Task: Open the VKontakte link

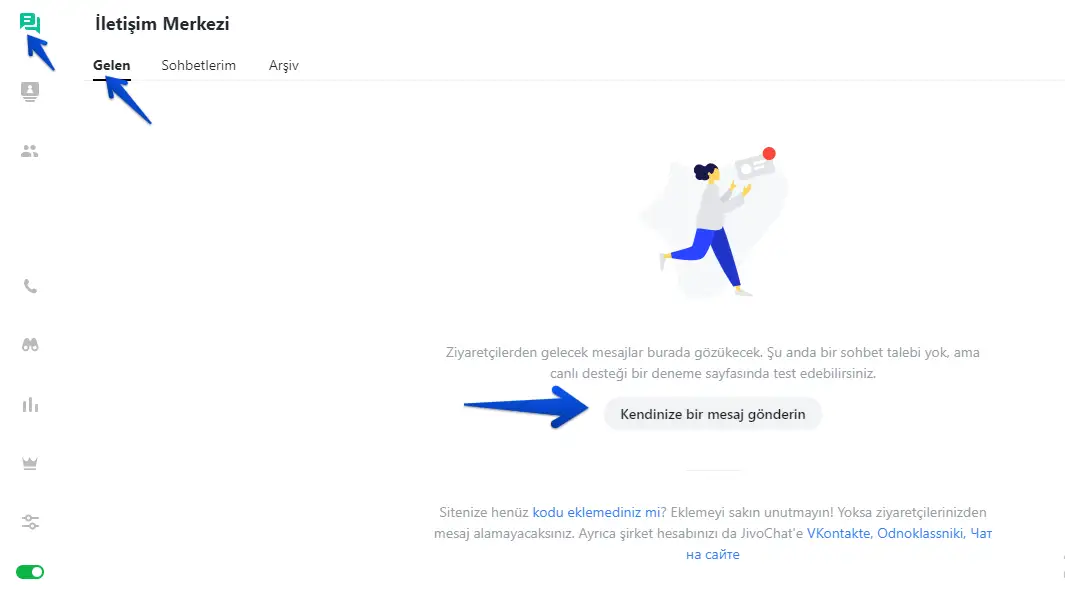Action: pyautogui.click(x=838, y=533)
